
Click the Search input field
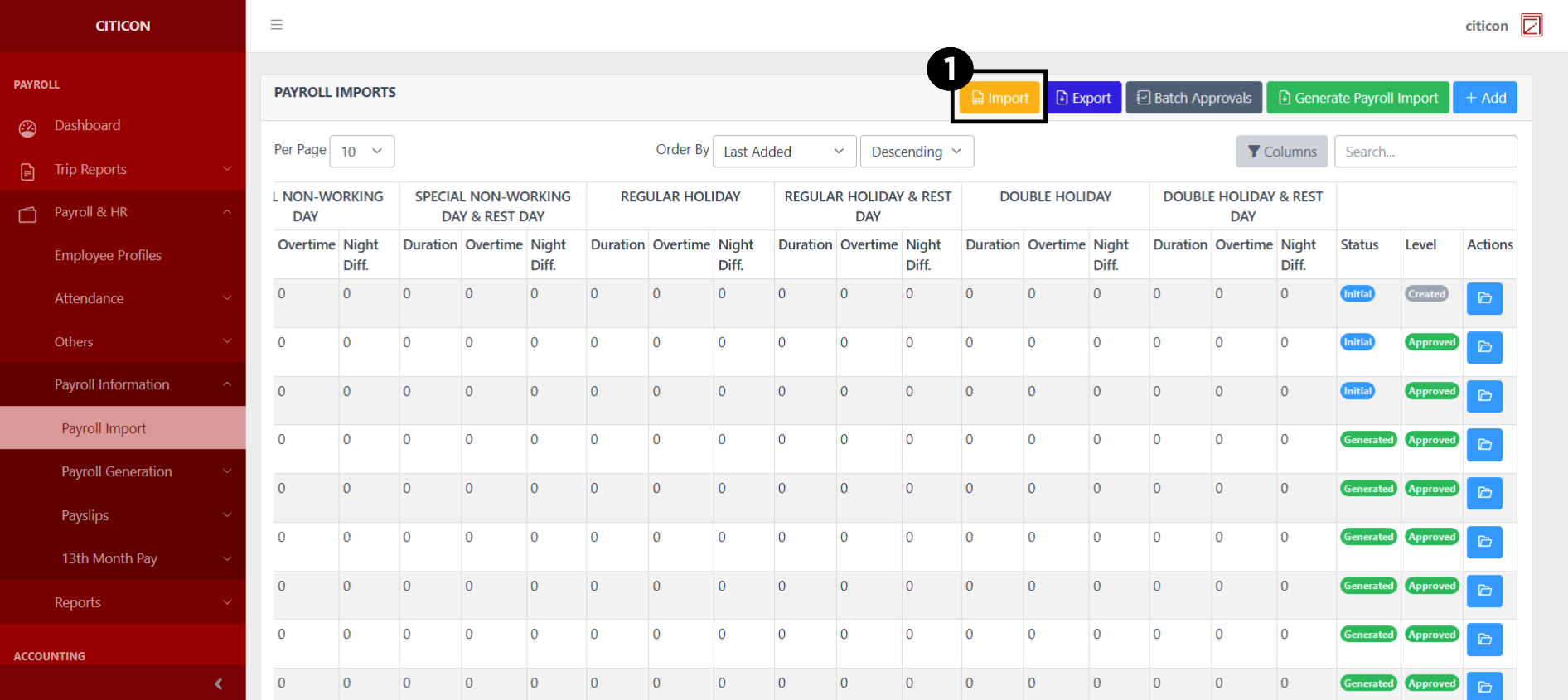coord(1425,152)
